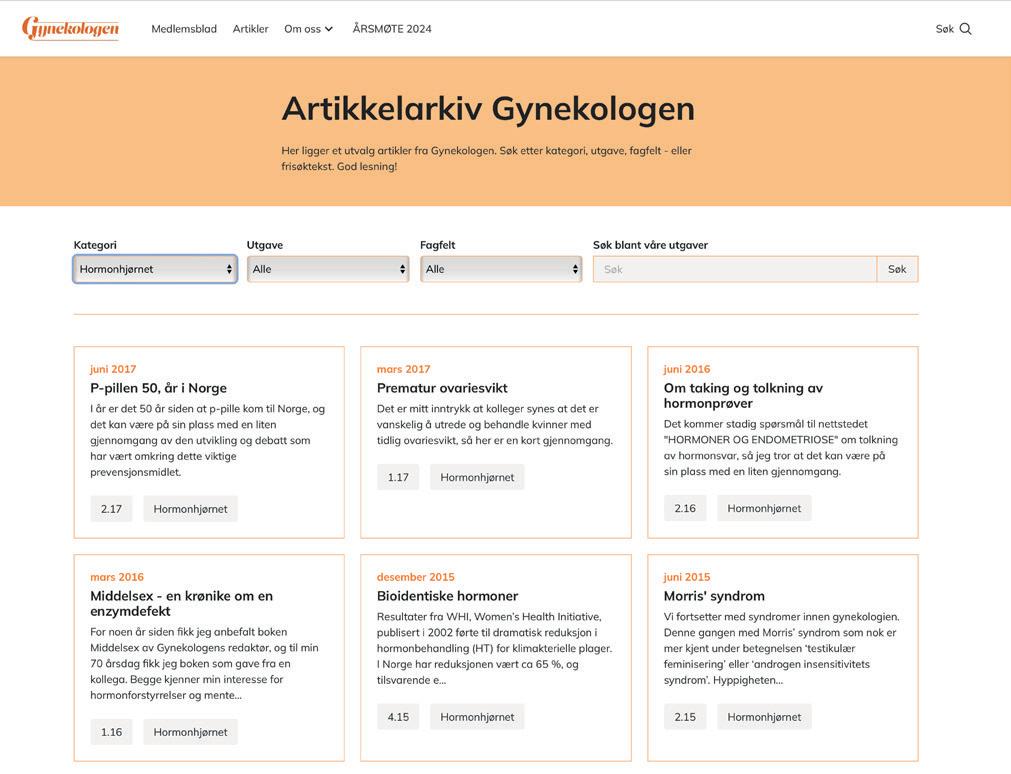
Task: Click Hormonhjørnet tag on Middelsex card
Action: pyautogui.click(x=190, y=732)
